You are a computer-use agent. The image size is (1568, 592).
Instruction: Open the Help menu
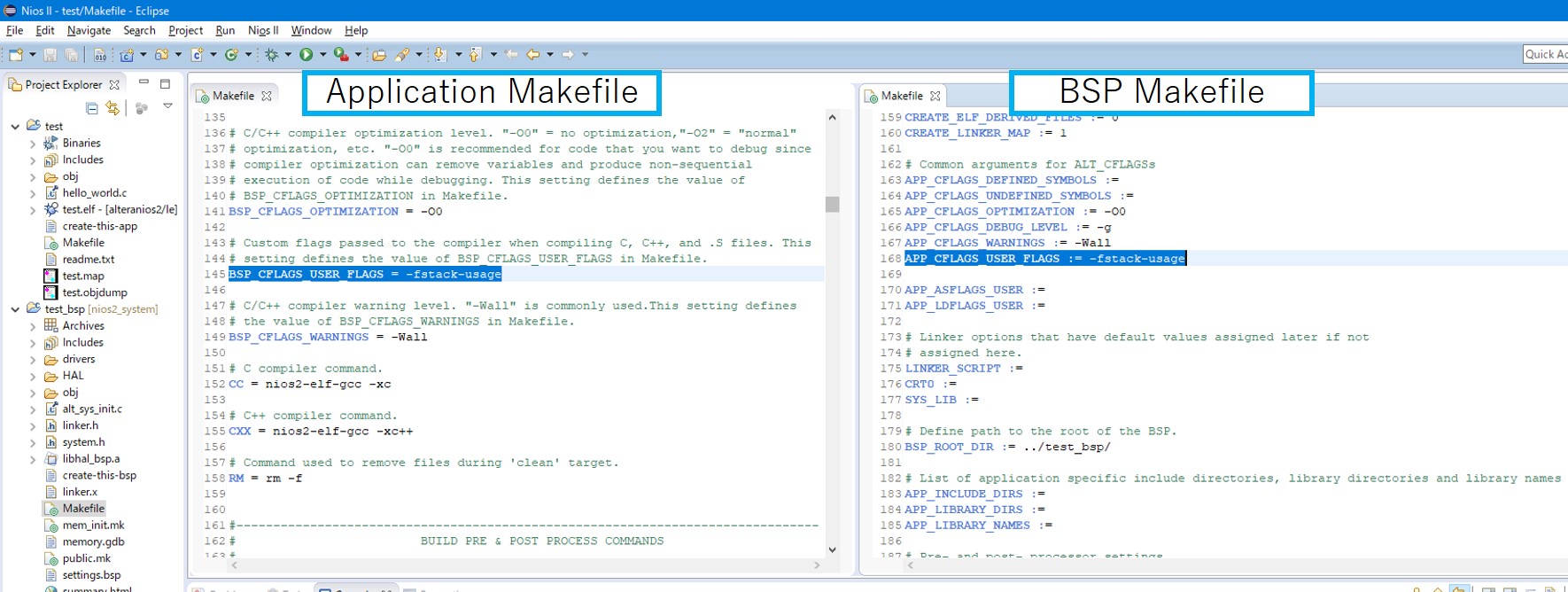tap(356, 30)
